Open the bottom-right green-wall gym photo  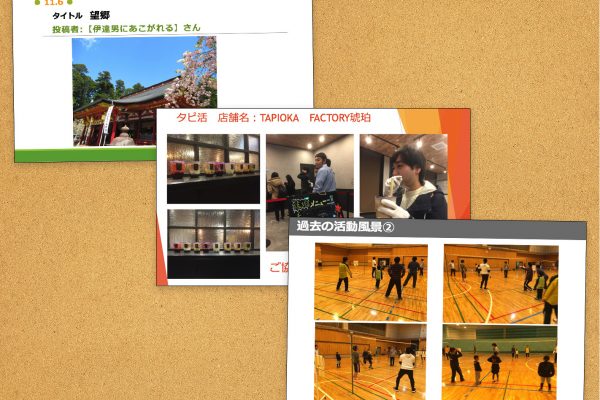(500, 363)
